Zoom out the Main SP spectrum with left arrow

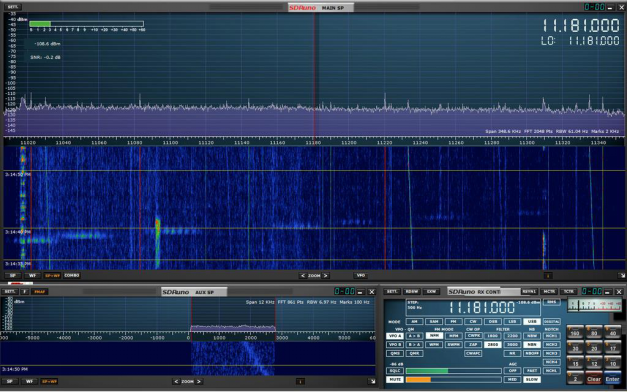tap(303, 276)
